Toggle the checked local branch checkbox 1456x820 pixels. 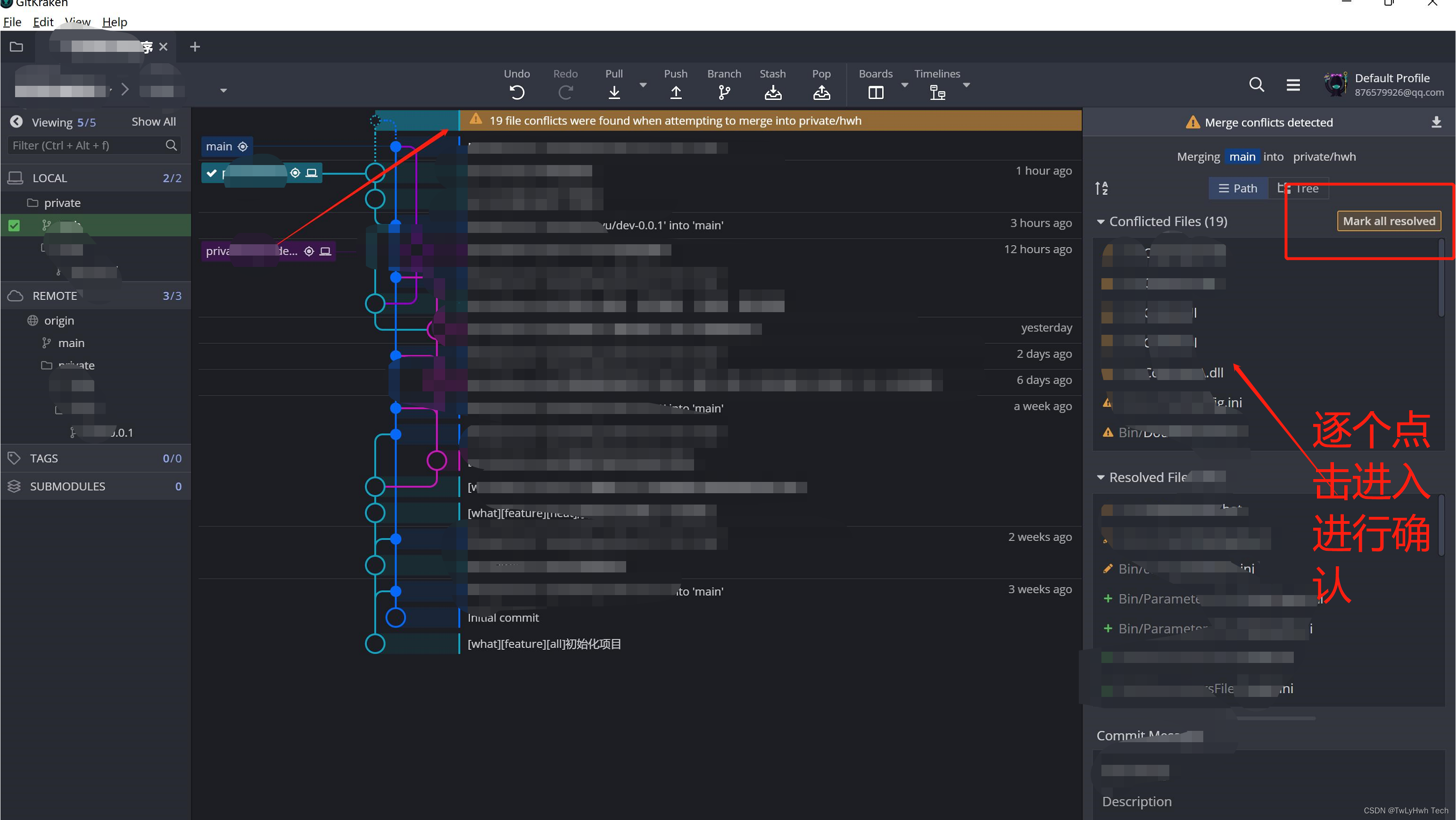14,225
